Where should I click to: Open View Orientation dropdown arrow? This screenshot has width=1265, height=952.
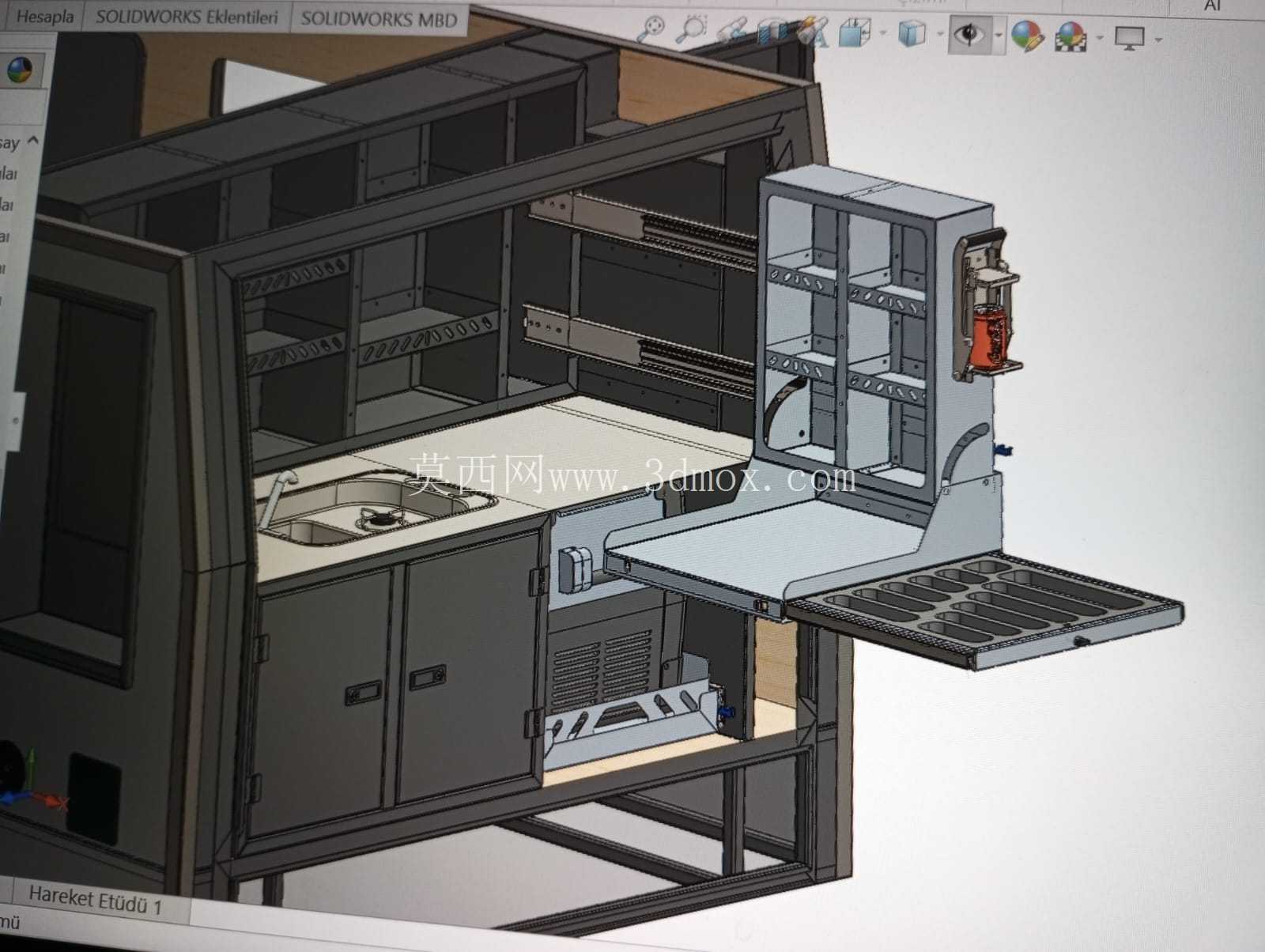pyautogui.click(x=882, y=34)
